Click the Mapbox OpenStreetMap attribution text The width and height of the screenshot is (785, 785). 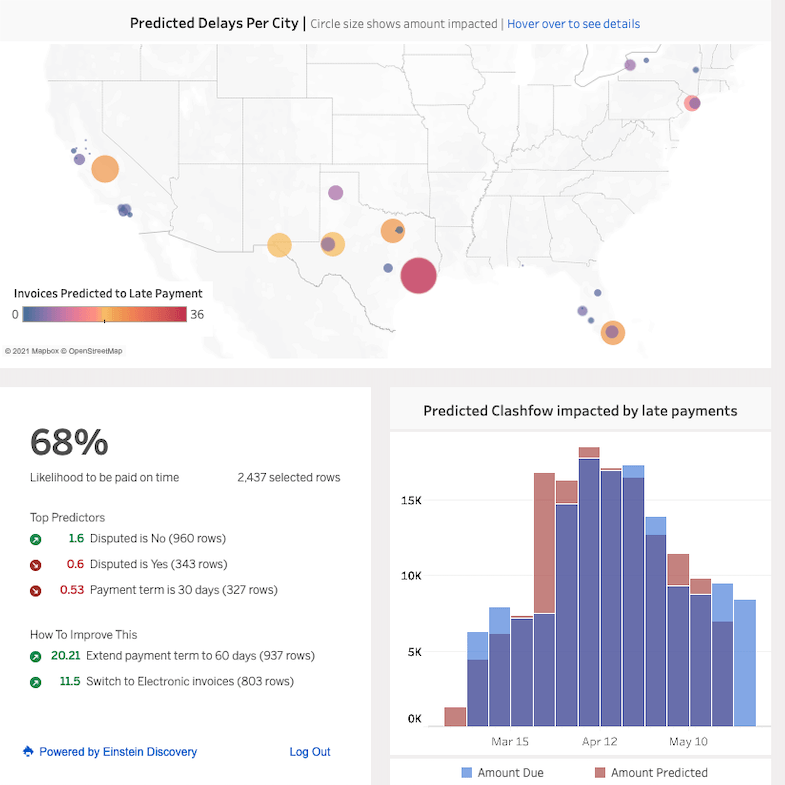click(x=64, y=351)
